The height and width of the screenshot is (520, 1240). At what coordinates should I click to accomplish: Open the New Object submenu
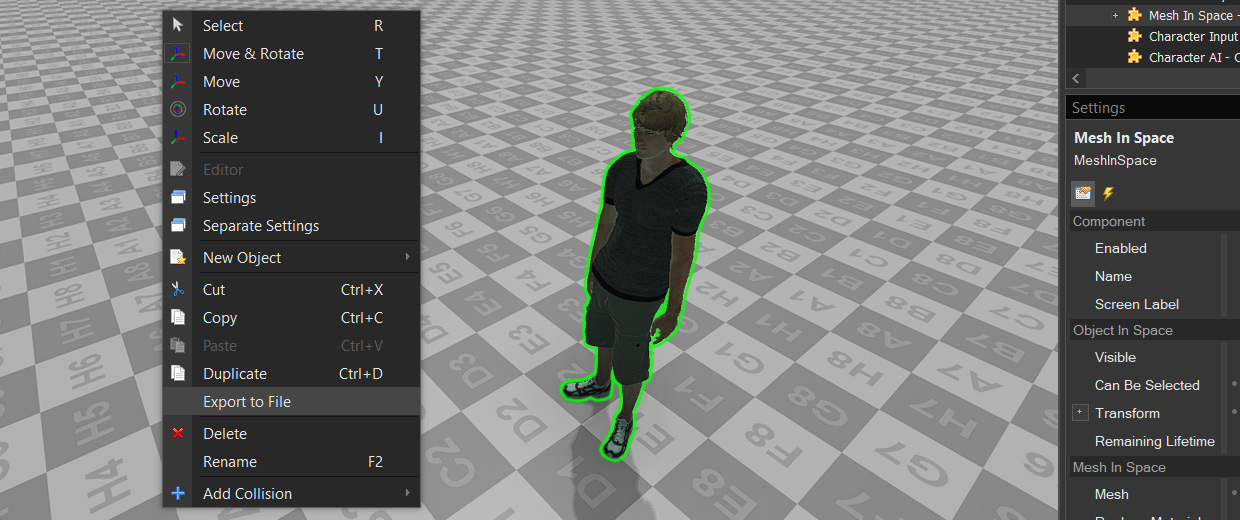click(x=290, y=257)
